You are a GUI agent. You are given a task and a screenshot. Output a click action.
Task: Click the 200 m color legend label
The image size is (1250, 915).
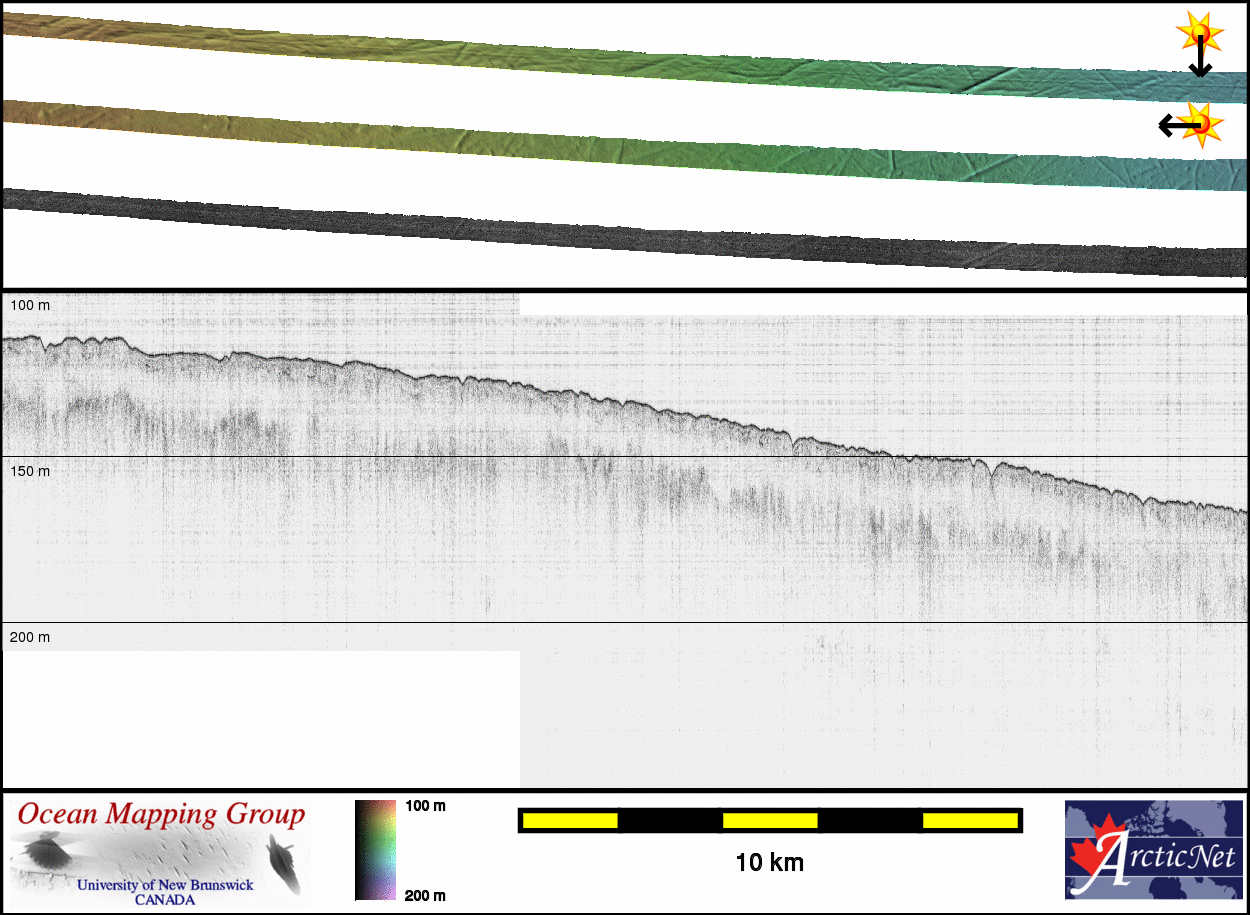tap(425, 895)
